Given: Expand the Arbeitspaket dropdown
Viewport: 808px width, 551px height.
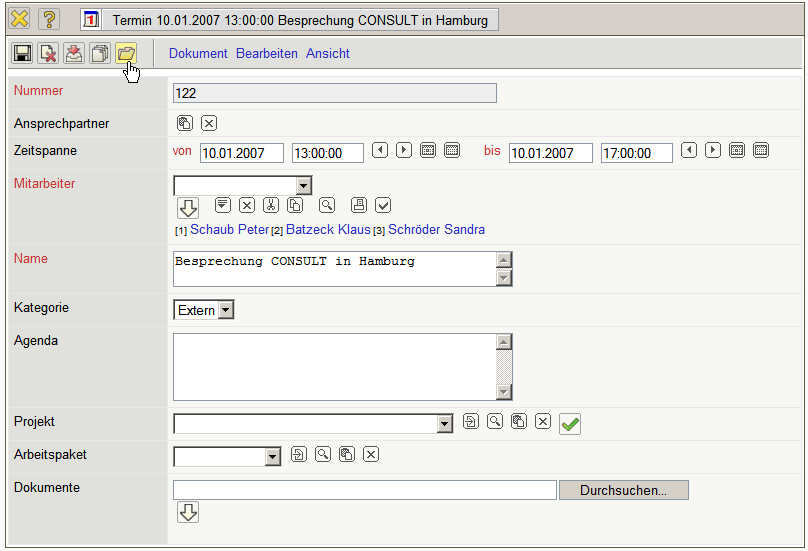Looking at the screenshot, I should (272, 456).
